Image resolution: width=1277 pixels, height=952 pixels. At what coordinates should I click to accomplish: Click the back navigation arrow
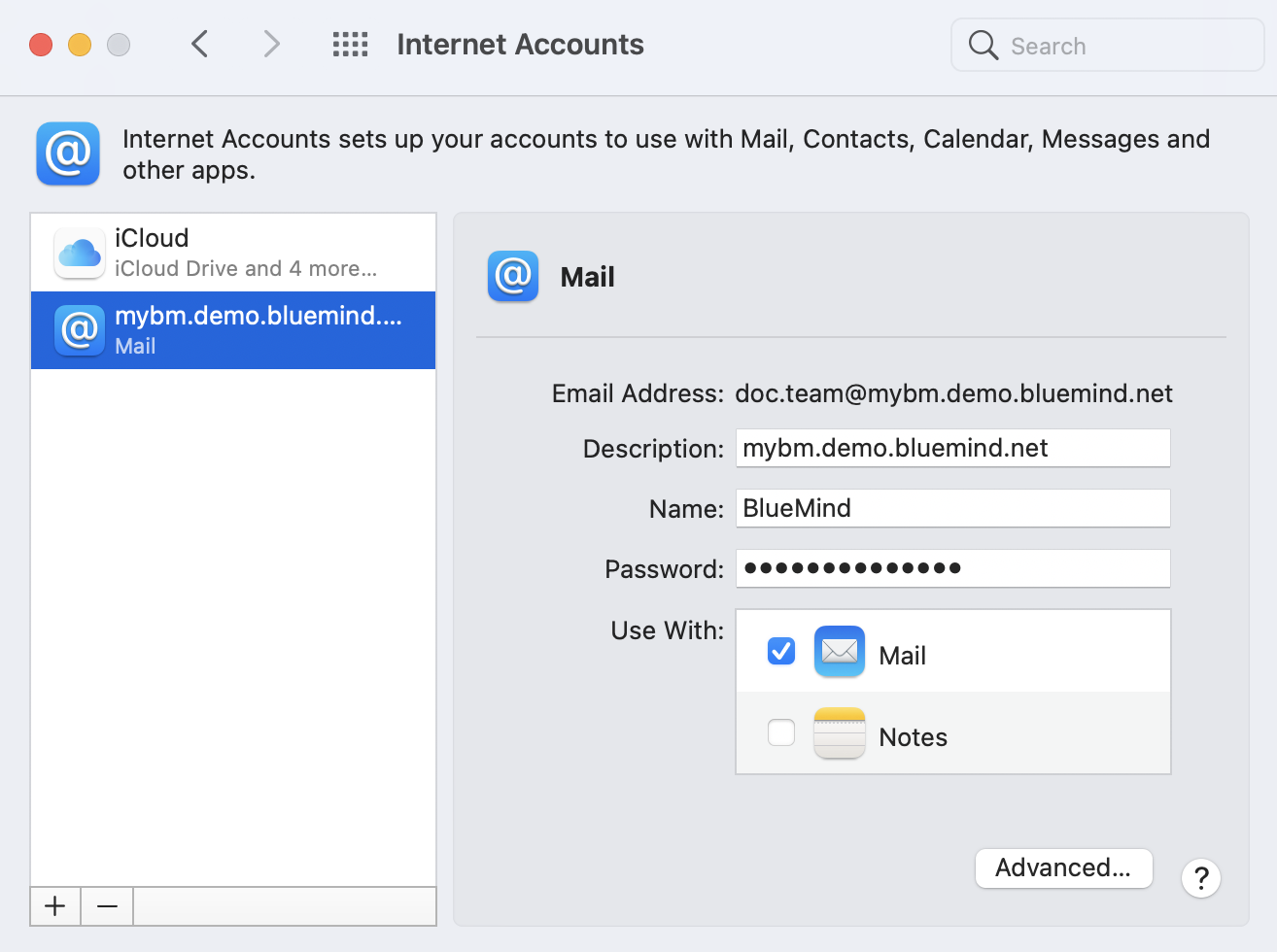pos(200,45)
